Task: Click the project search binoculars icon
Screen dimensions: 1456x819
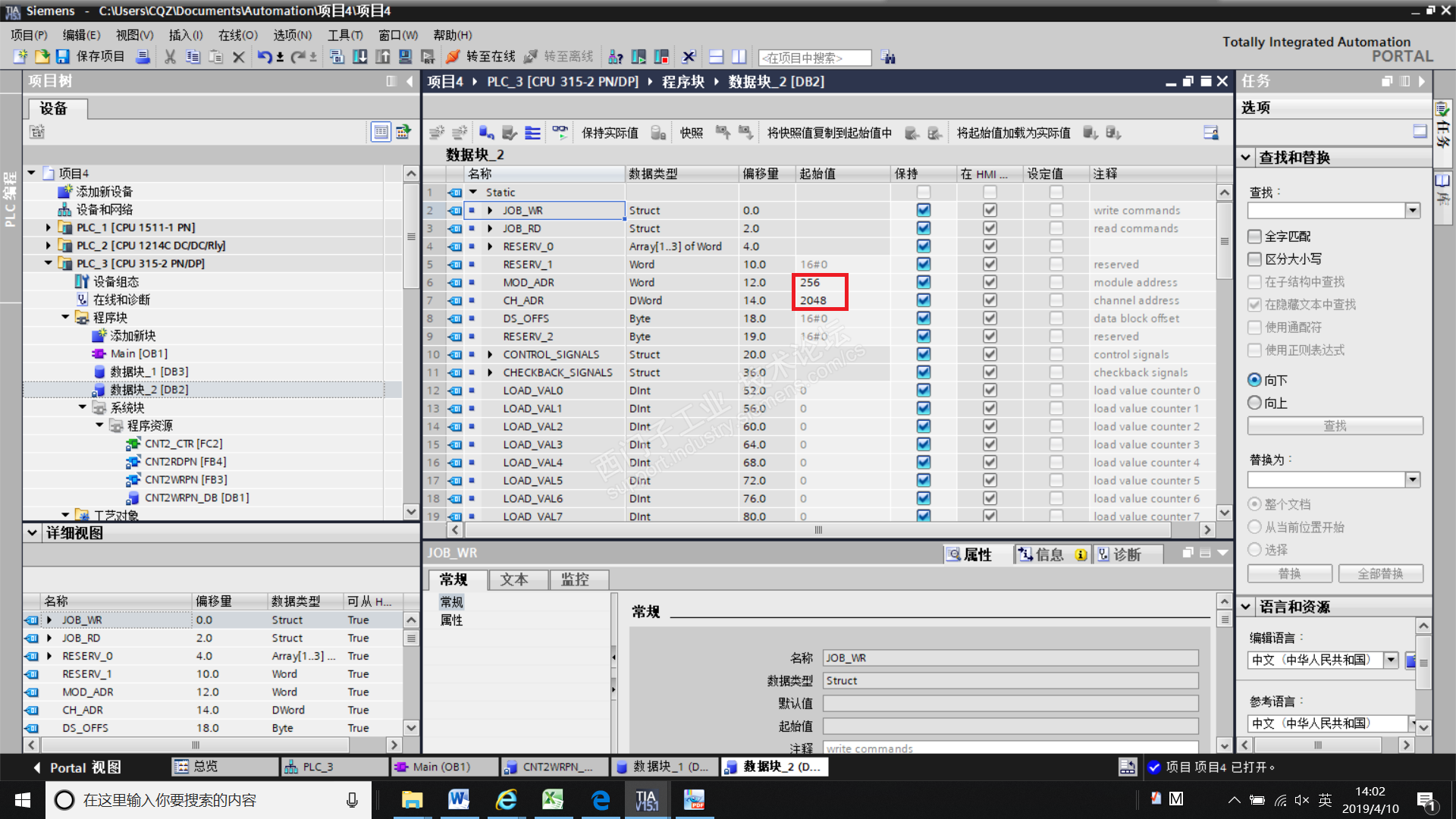Action: point(888,58)
